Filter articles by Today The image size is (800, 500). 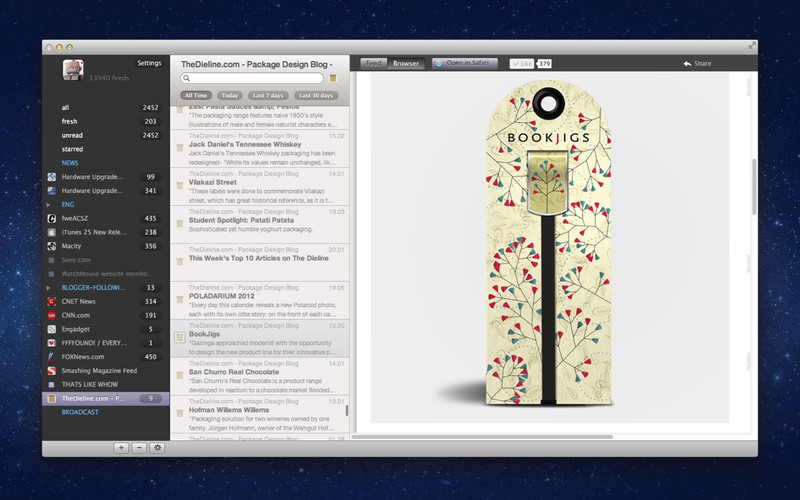(x=230, y=95)
